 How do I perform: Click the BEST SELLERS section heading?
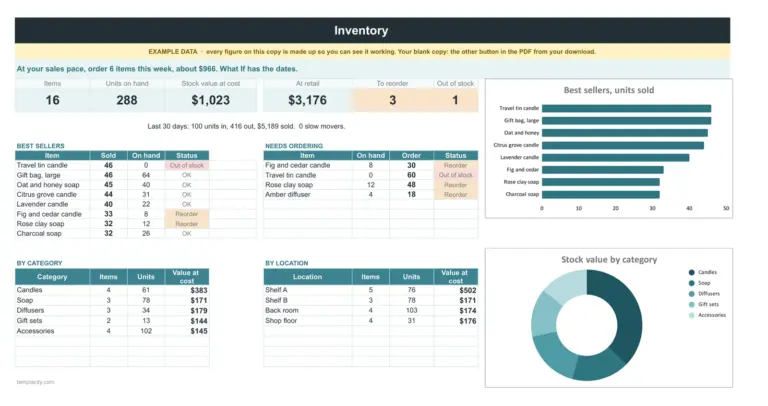click(40, 146)
